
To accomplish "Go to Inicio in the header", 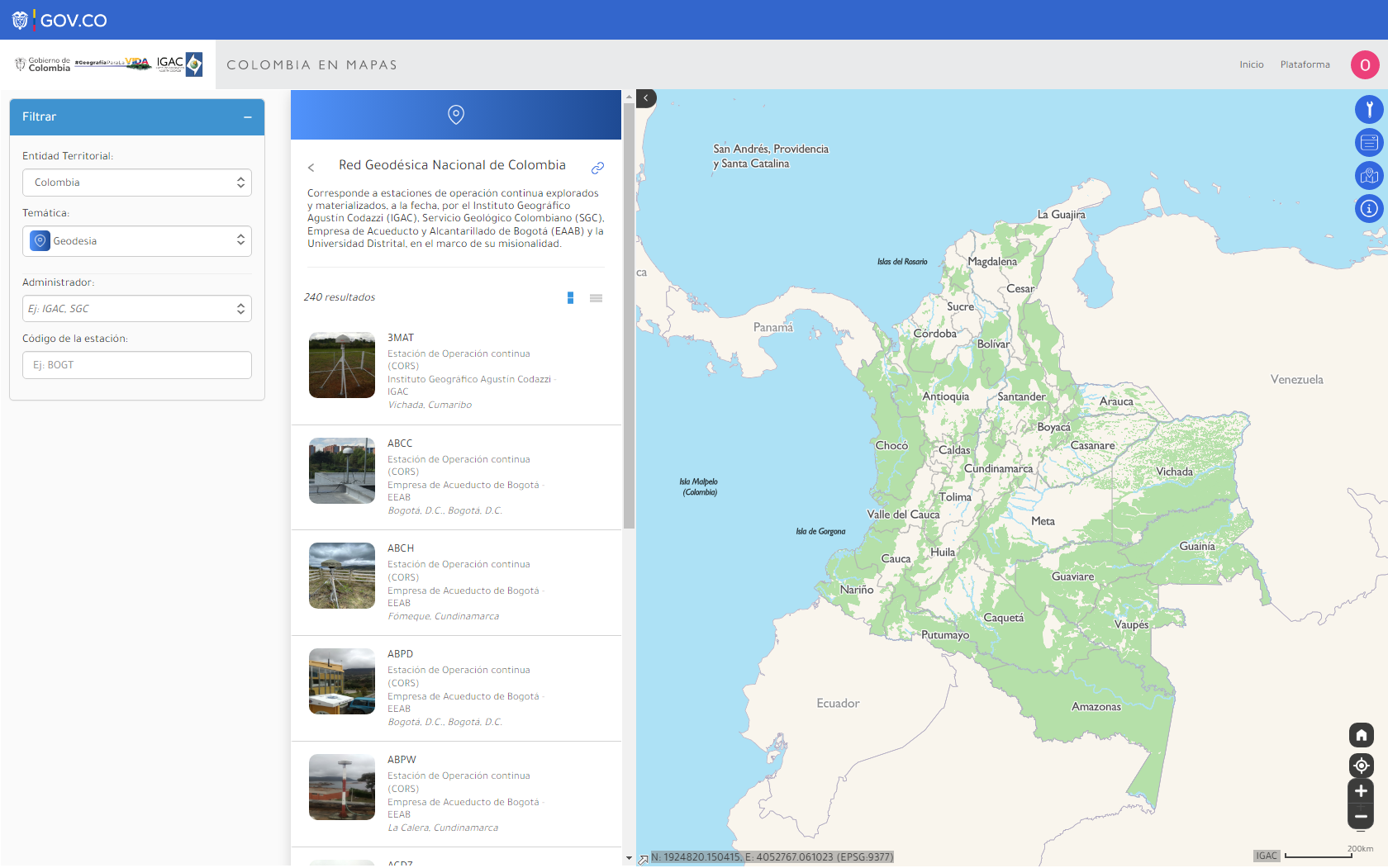I will pyautogui.click(x=1251, y=64).
